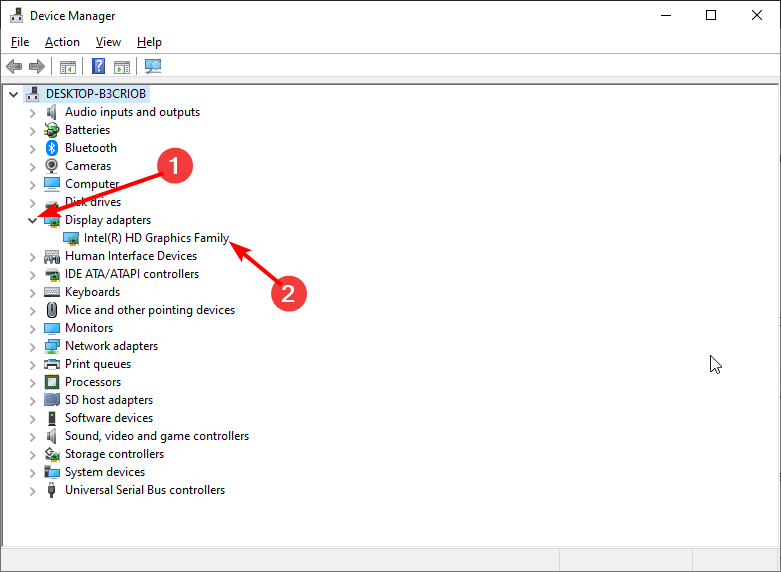781x572 pixels.
Task: Select the DESKTOP-B3CRIOB computer name
Action: pos(96,94)
